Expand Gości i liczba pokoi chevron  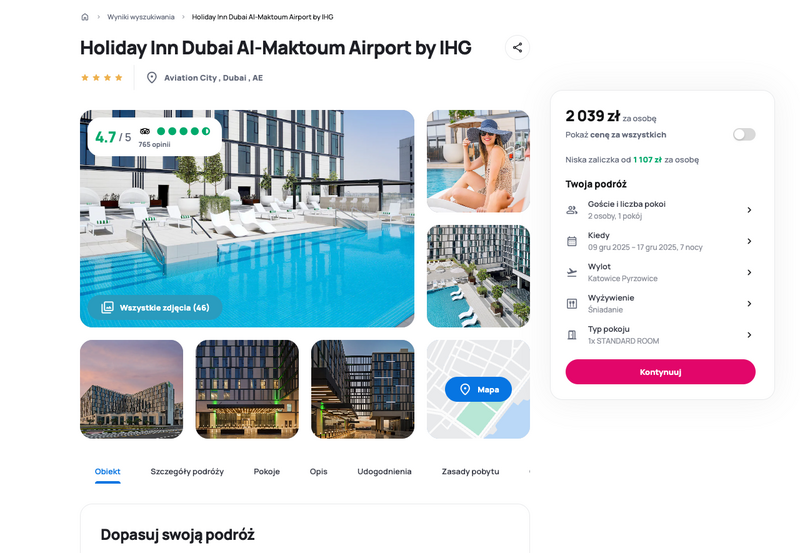tap(749, 210)
